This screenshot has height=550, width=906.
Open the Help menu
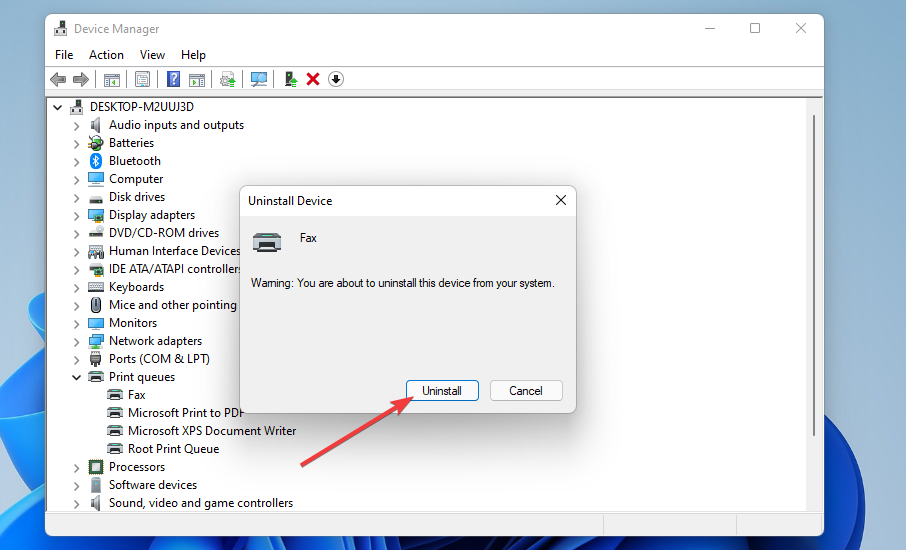pos(193,55)
